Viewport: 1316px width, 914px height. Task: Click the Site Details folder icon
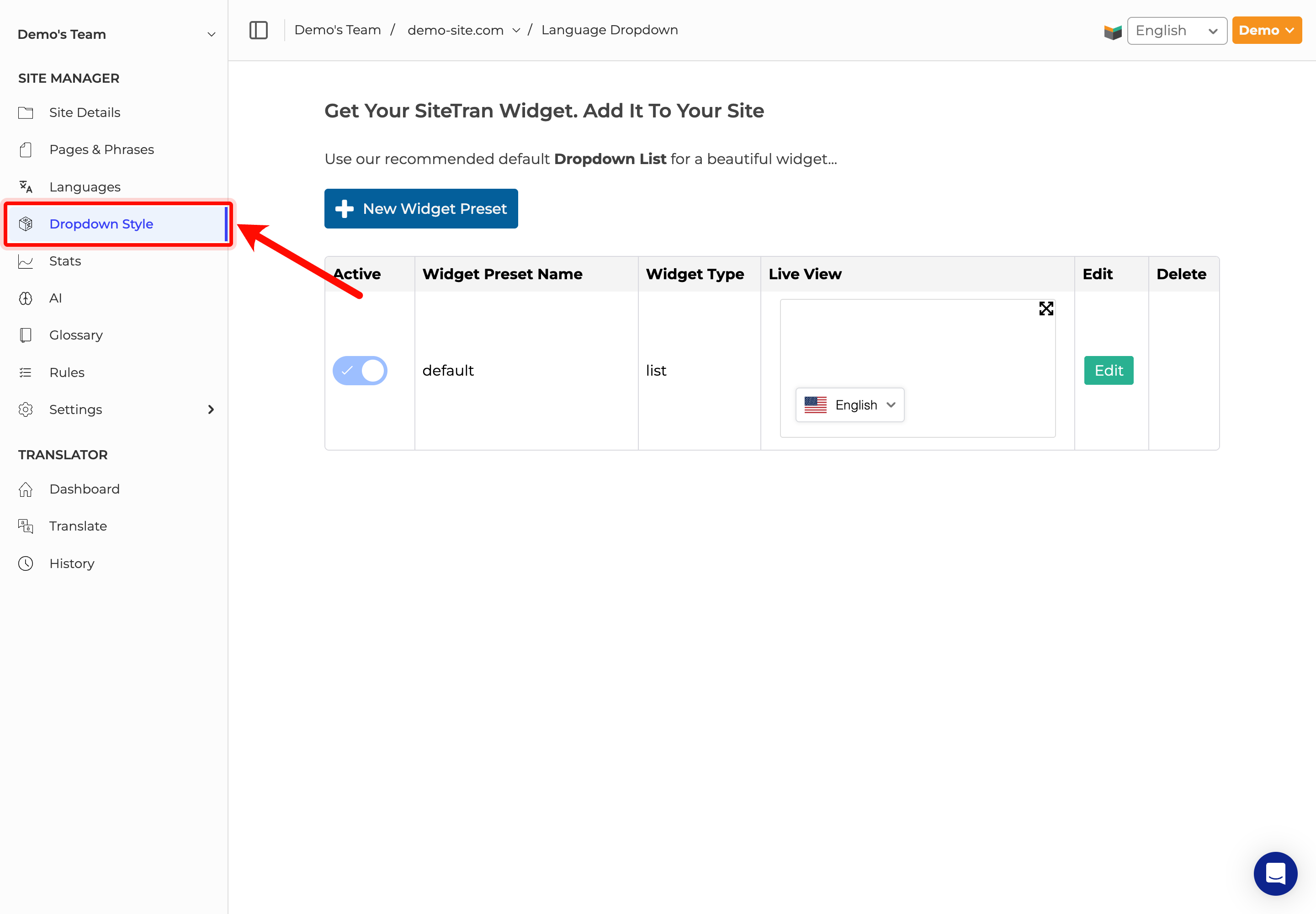point(26,112)
